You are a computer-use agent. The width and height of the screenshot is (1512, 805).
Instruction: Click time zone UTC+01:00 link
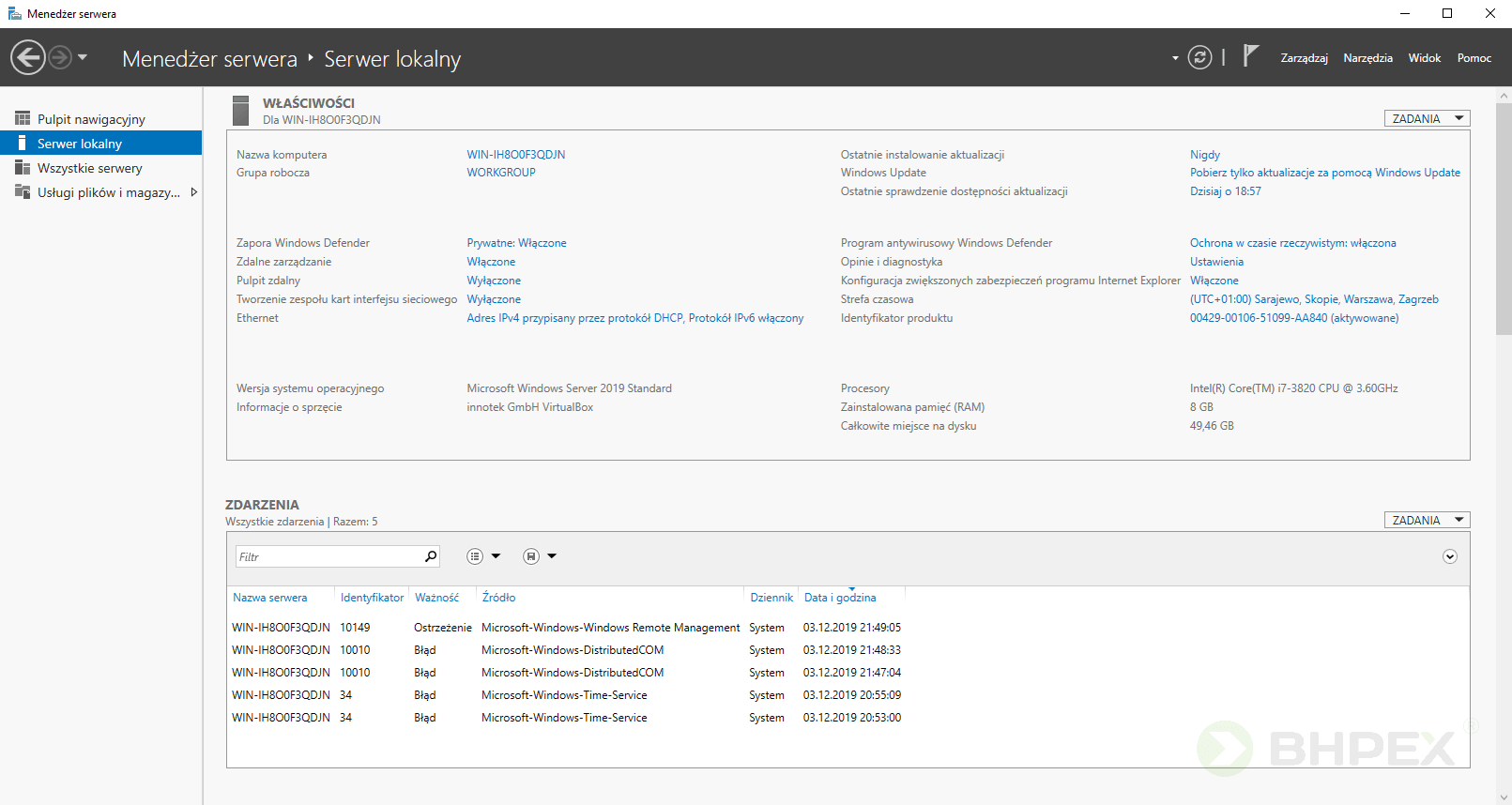(x=1314, y=299)
